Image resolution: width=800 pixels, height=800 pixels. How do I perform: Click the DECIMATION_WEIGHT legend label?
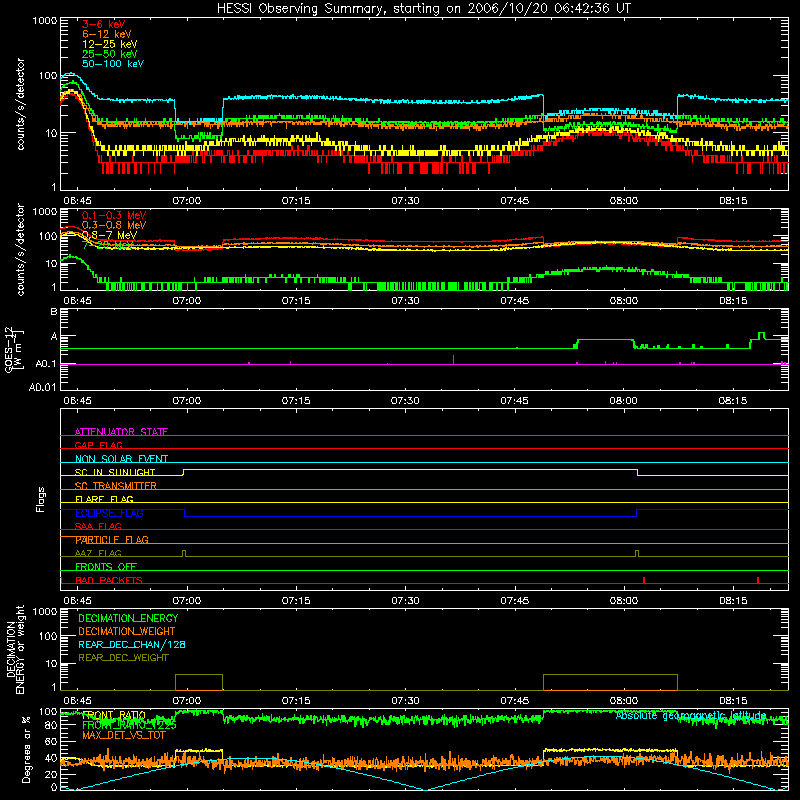pos(127,631)
